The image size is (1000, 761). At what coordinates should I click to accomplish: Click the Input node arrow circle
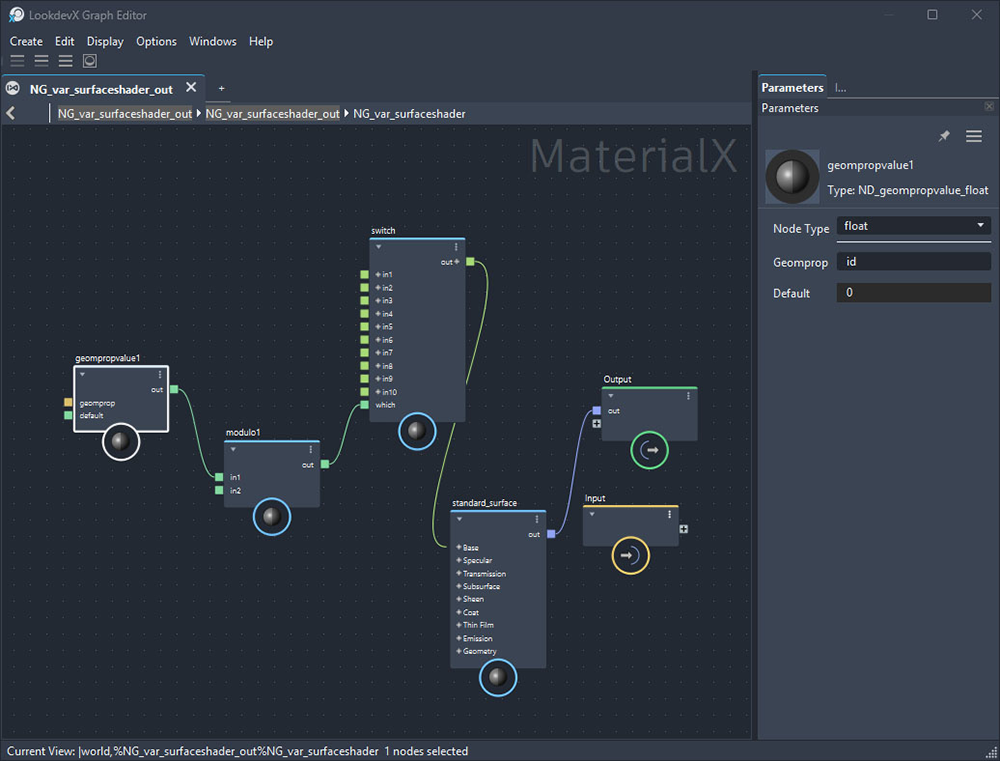[x=631, y=556]
